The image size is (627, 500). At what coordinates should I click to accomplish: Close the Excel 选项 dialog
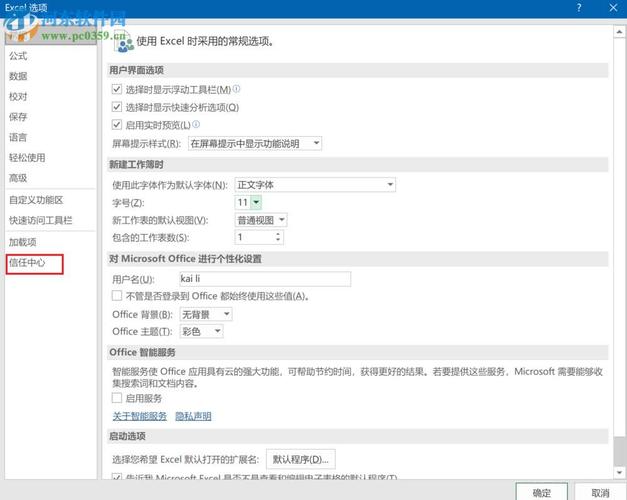[x=613, y=8]
